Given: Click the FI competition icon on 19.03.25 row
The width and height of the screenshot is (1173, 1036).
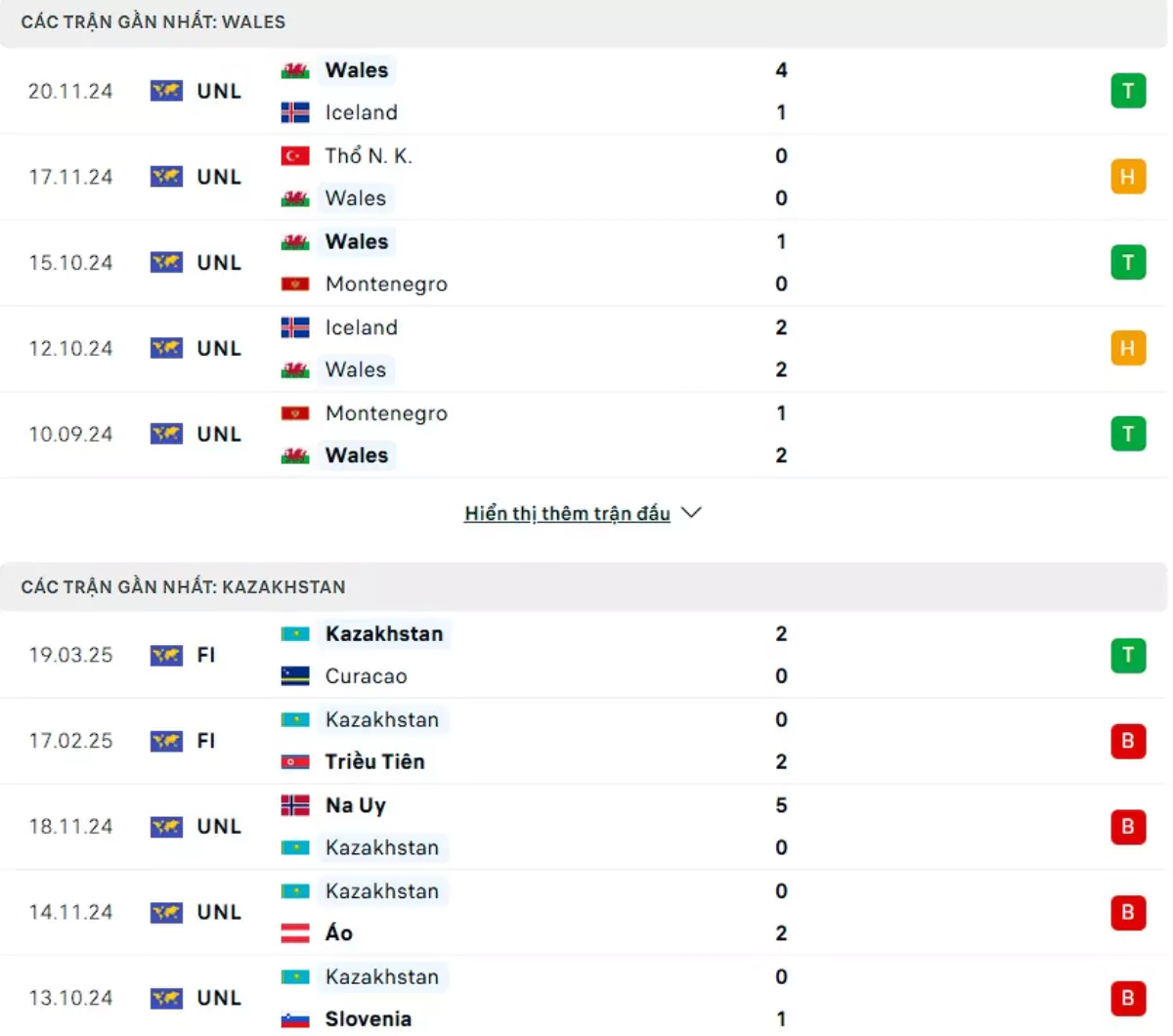Looking at the screenshot, I should [x=166, y=655].
